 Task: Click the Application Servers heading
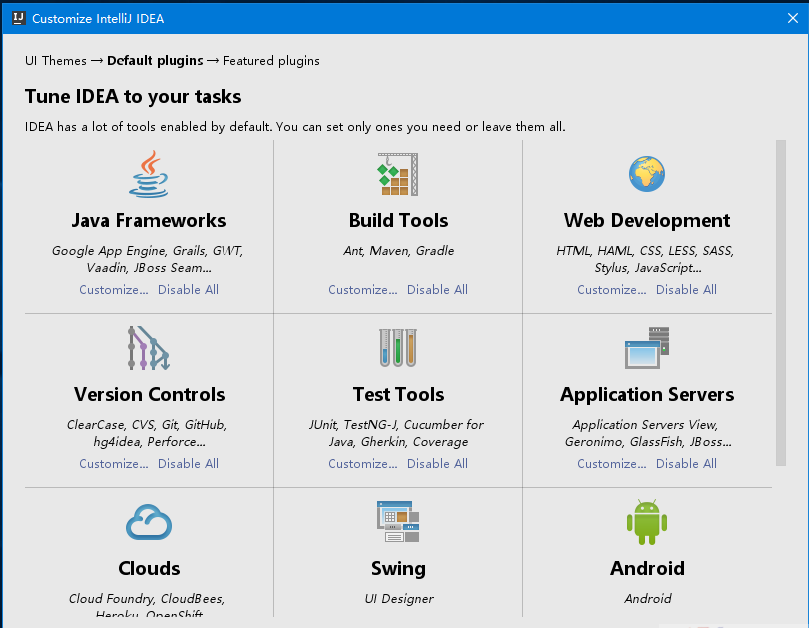pyautogui.click(x=647, y=394)
